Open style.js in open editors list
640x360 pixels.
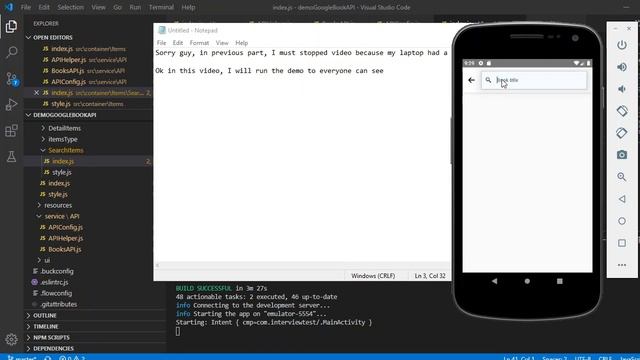tap(89, 104)
